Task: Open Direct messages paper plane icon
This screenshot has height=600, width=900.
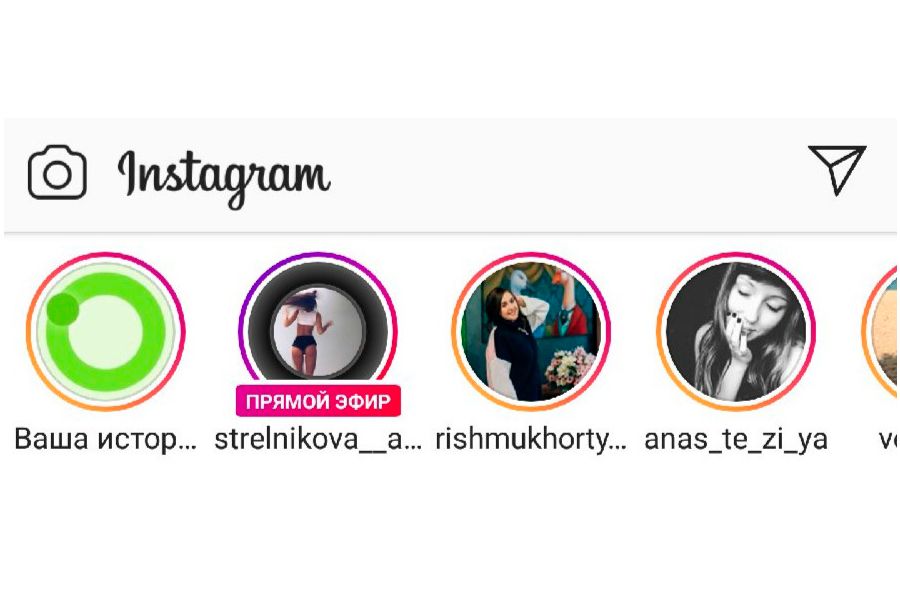Action: (x=837, y=170)
